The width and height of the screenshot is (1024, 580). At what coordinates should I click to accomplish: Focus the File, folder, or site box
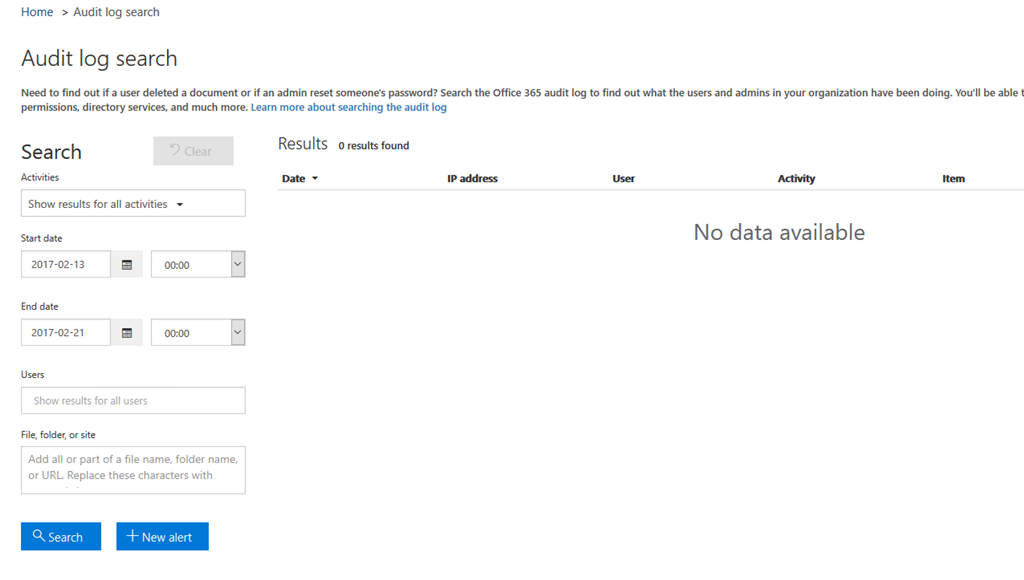pyautogui.click(x=133, y=470)
